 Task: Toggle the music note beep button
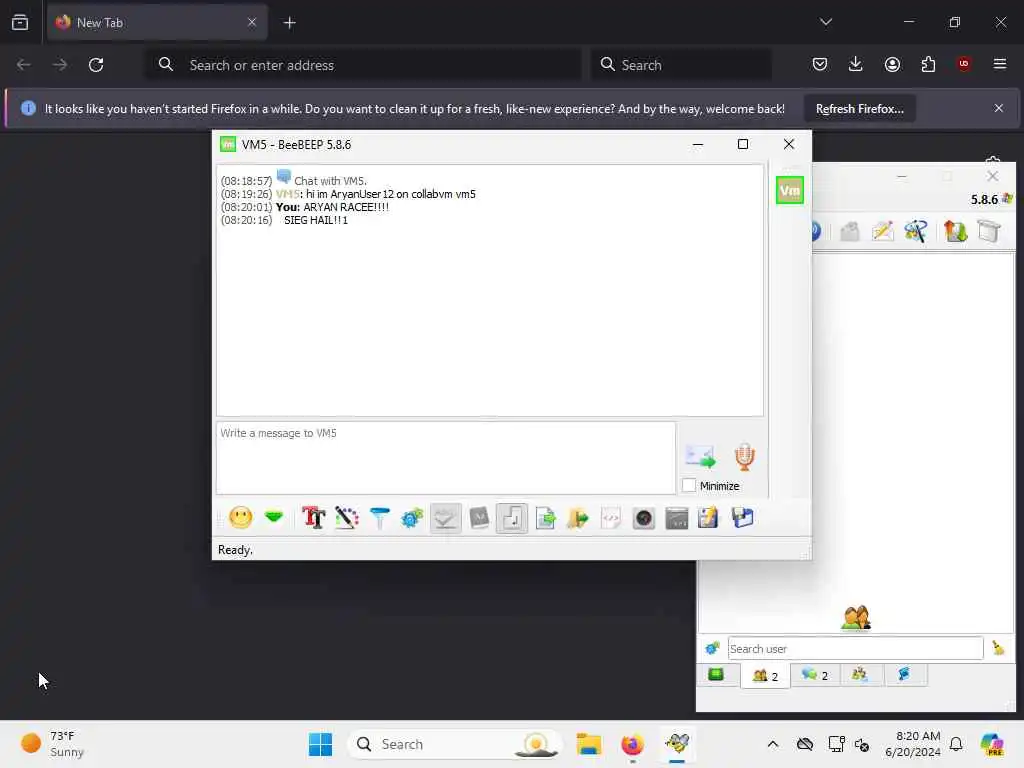pos(511,519)
